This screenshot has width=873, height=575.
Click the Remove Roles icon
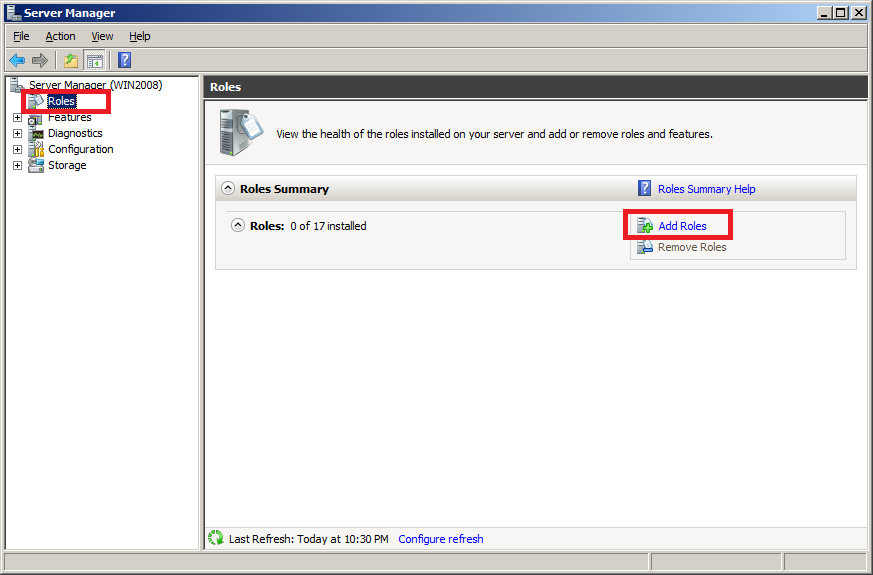[x=645, y=247]
